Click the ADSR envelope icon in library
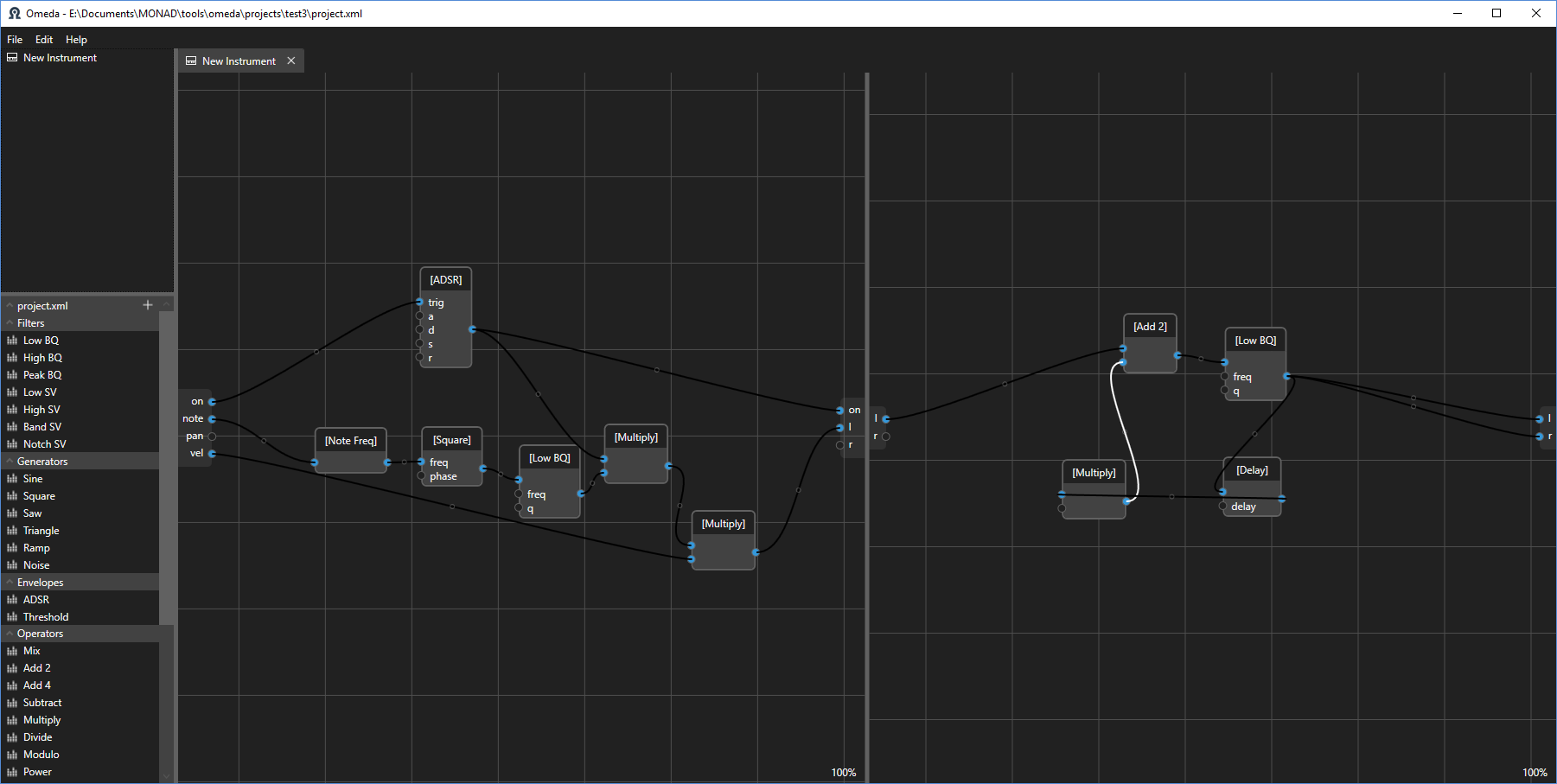 [12, 600]
